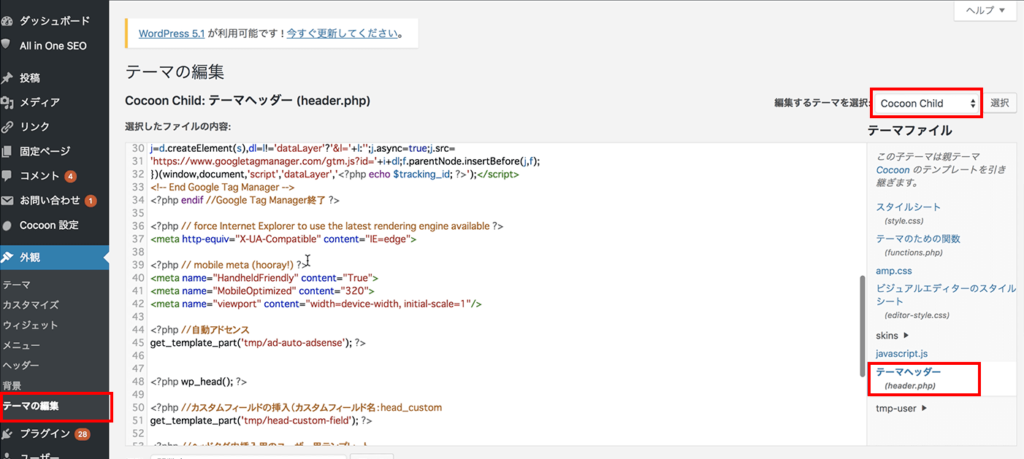Click code line 48 wp_head()
1024x459 pixels.
[199, 381]
